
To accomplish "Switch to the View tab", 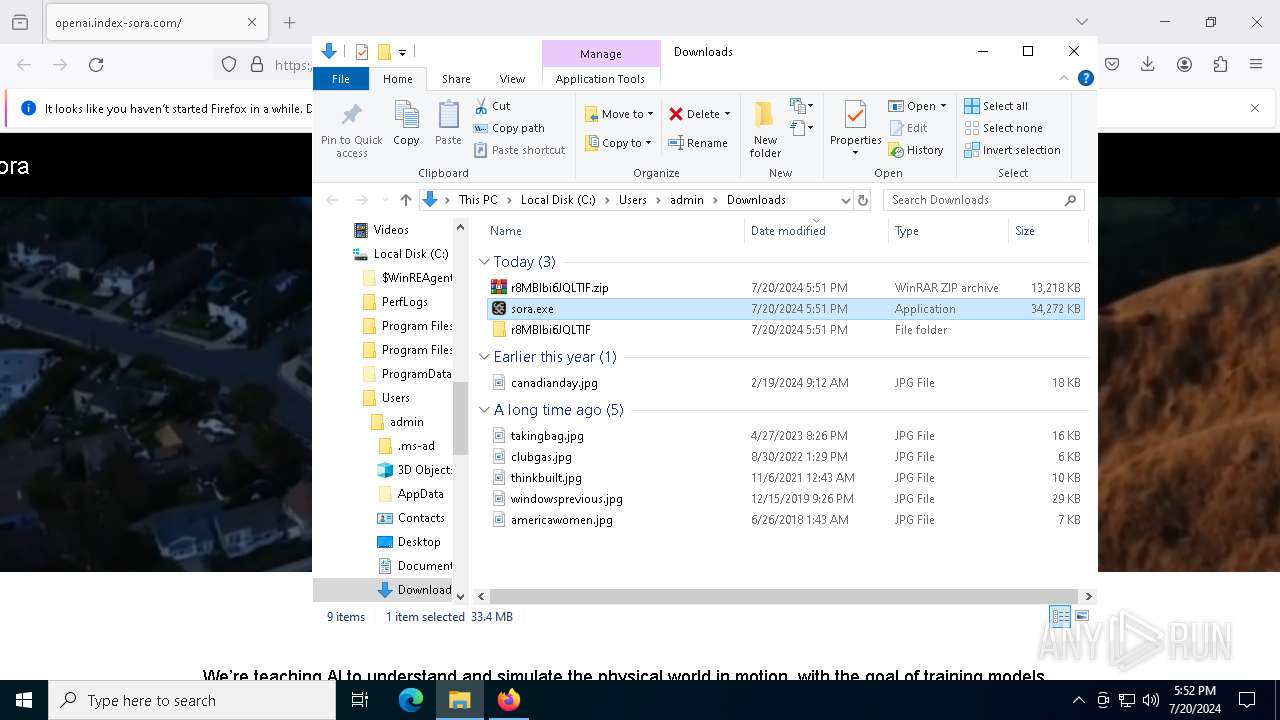I will (512, 79).
